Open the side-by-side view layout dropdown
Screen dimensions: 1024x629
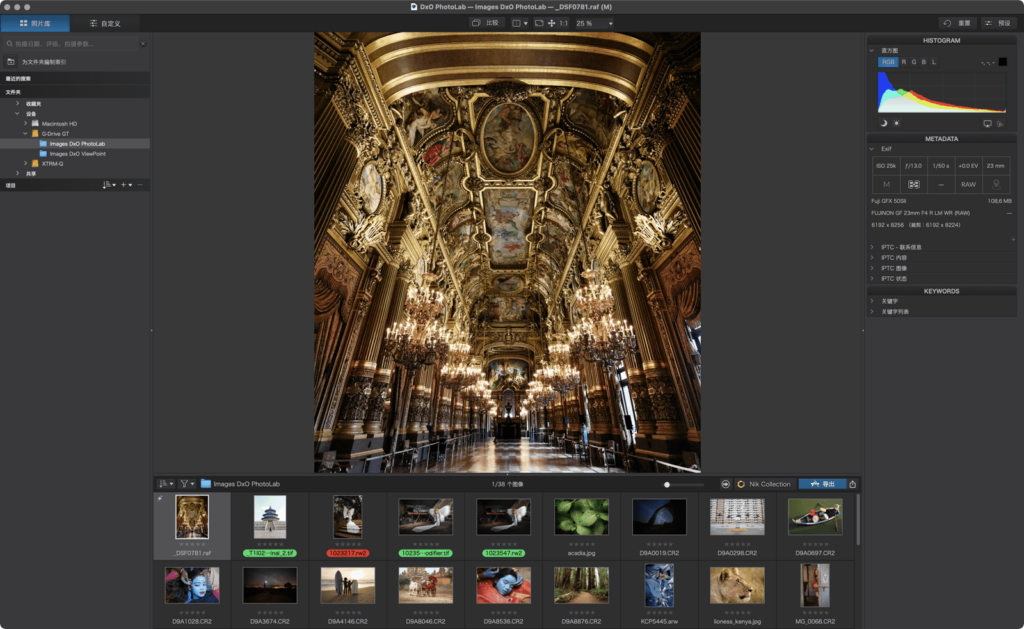coord(520,23)
